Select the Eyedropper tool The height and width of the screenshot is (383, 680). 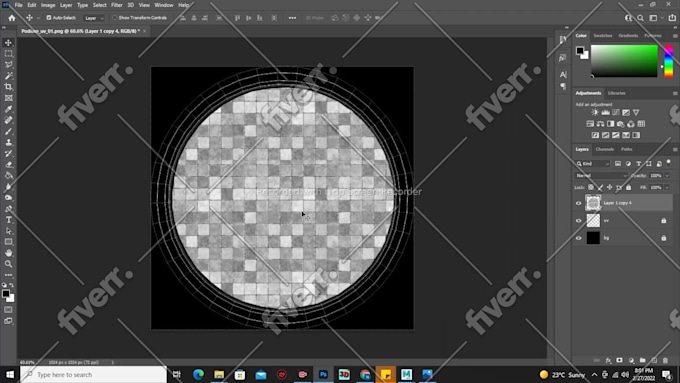click(8, 109)
